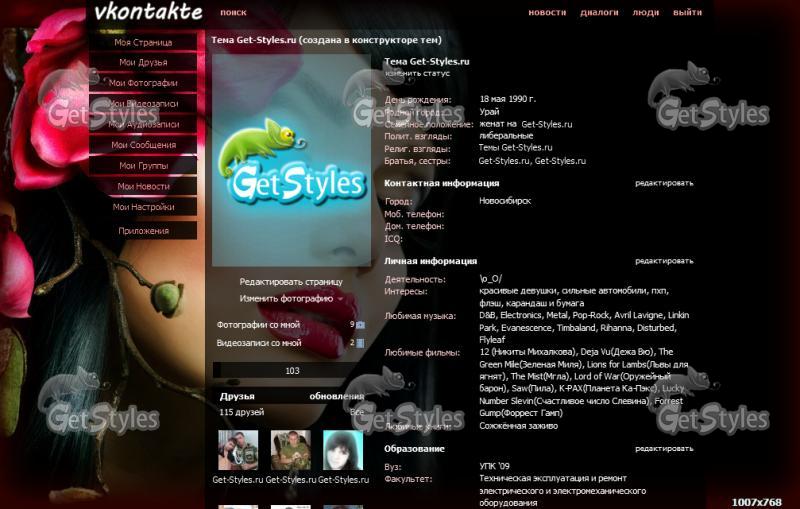Open the third friend's avatar with dark hair

point(343,450)
